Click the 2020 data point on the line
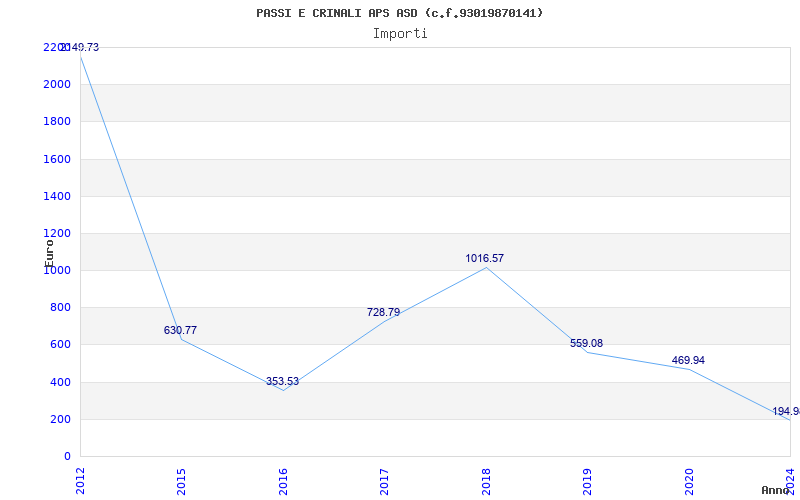Viewport: 800px width, 500px height. [x=689, y=369]
